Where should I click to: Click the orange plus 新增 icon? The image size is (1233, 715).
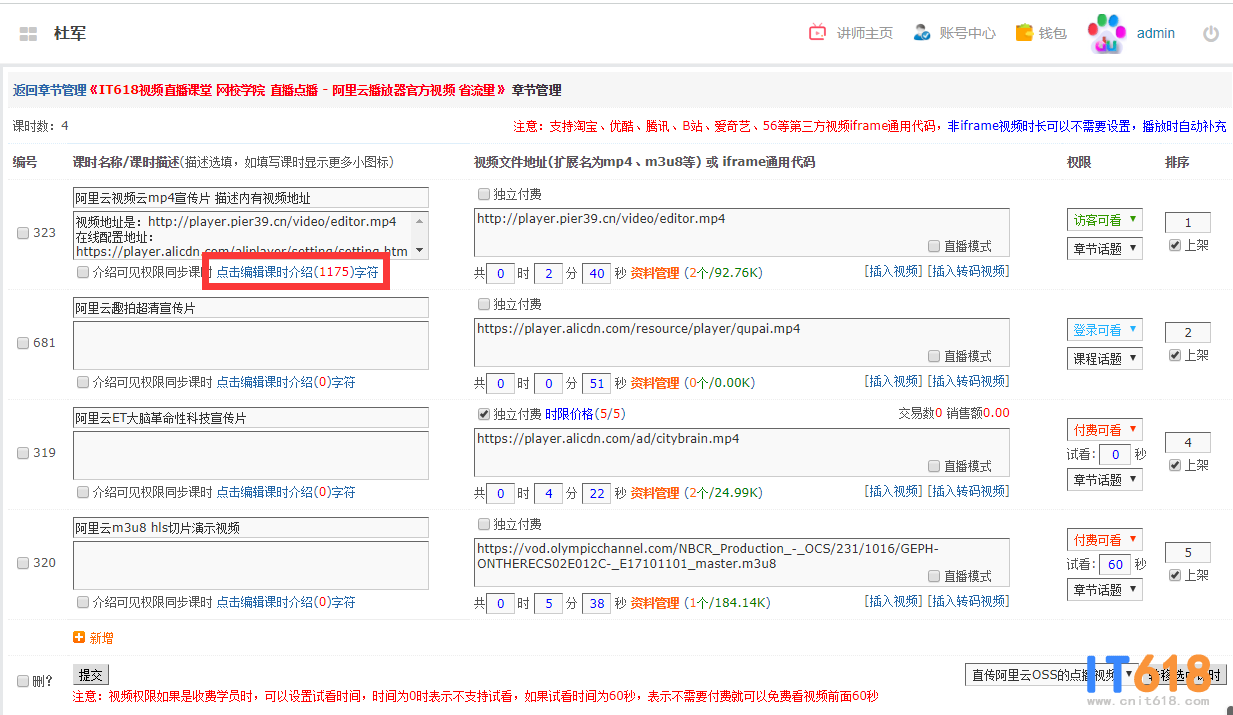(79, 637)
